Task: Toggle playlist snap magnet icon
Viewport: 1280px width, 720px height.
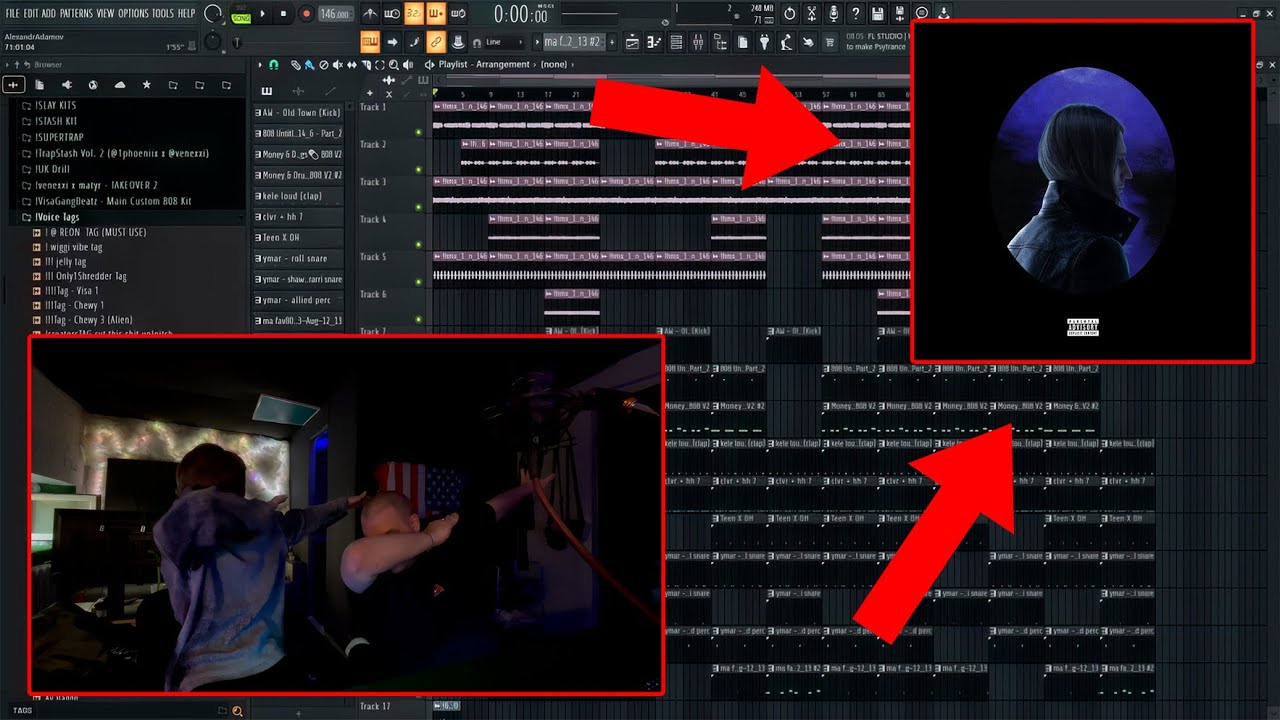Action: (x=274, y=64)
